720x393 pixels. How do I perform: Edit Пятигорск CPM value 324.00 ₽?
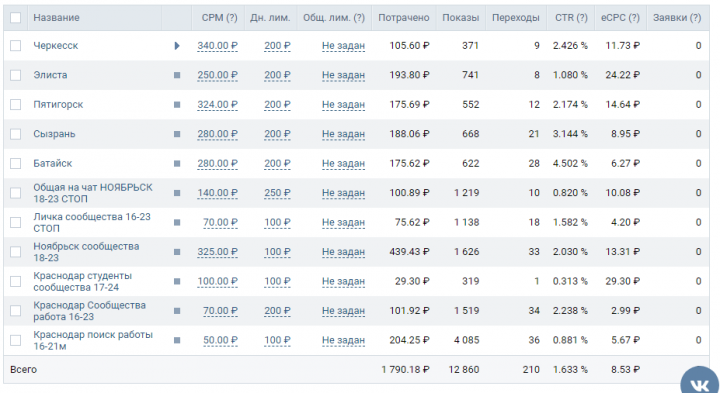[218, 105]
